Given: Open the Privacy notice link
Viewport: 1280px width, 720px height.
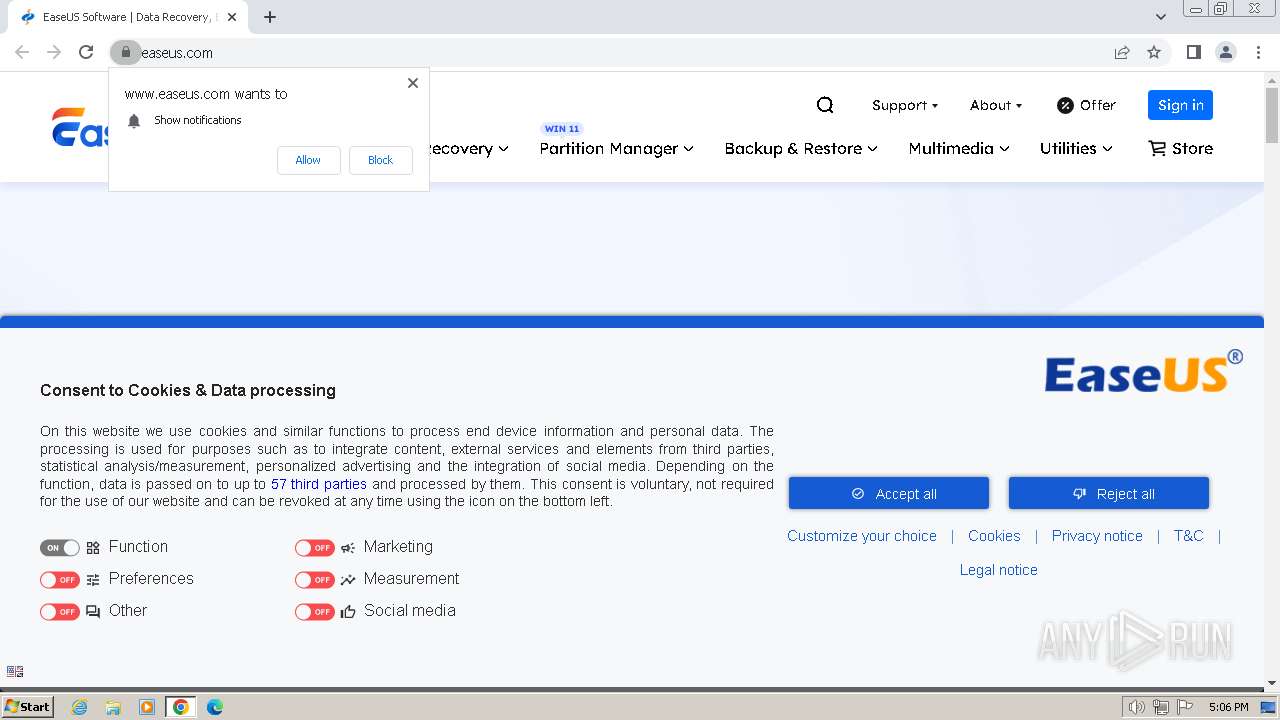Looking at the screenshot, I should click(x=1097, y=536).
